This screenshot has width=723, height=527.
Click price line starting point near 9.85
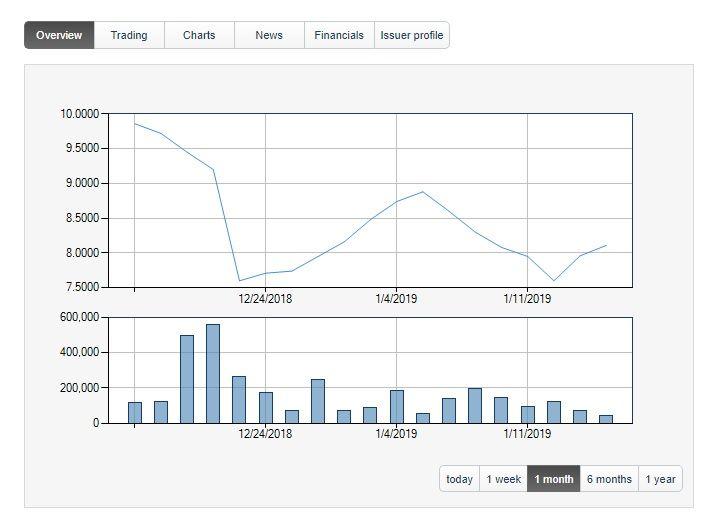click(135, 124)
